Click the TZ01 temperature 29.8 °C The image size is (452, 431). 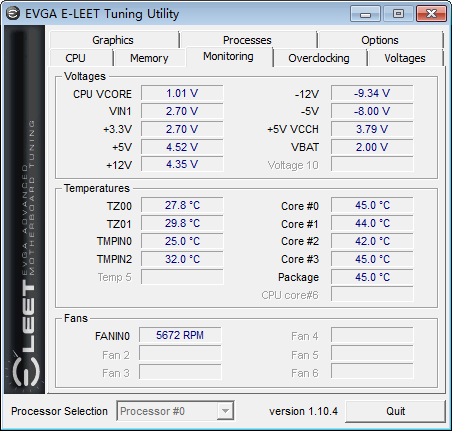182,223
